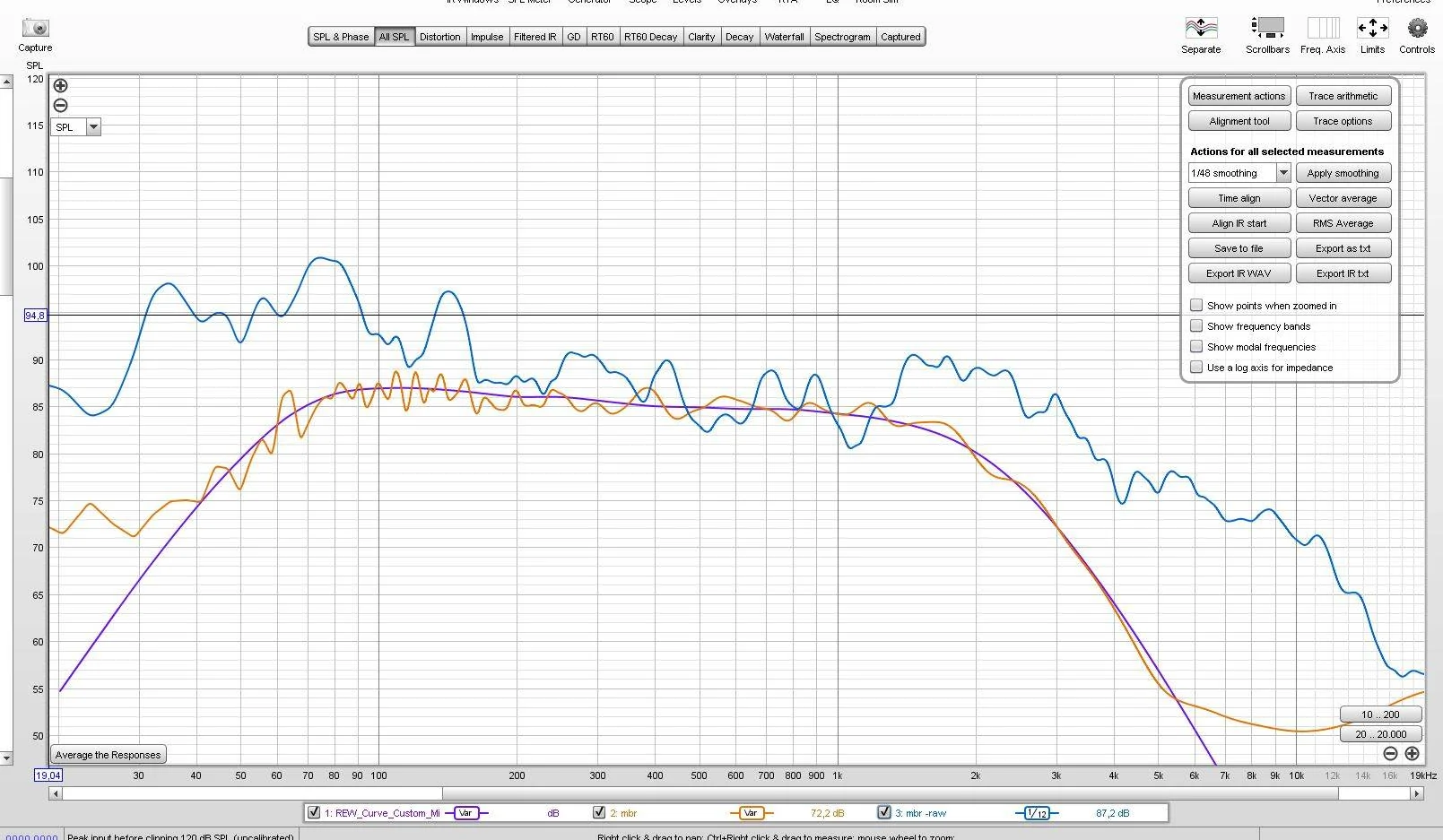Screen dimensions: 1443x840
Task: Click horizontal zoom out icon at bottom right
Action: 1390,754
